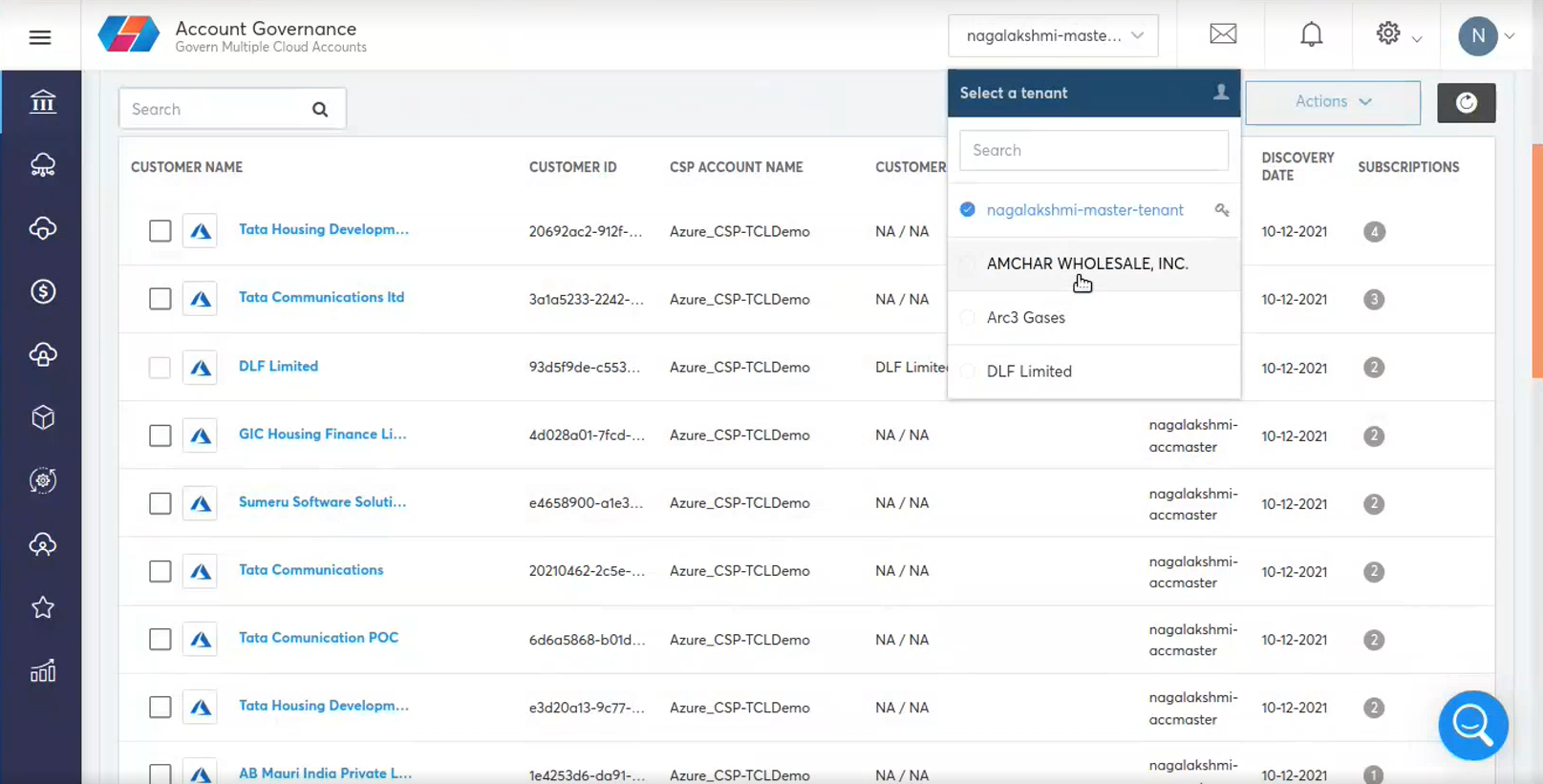
Task: Click the CUSTOMER ID column header
Action: (x=573, y=167)
